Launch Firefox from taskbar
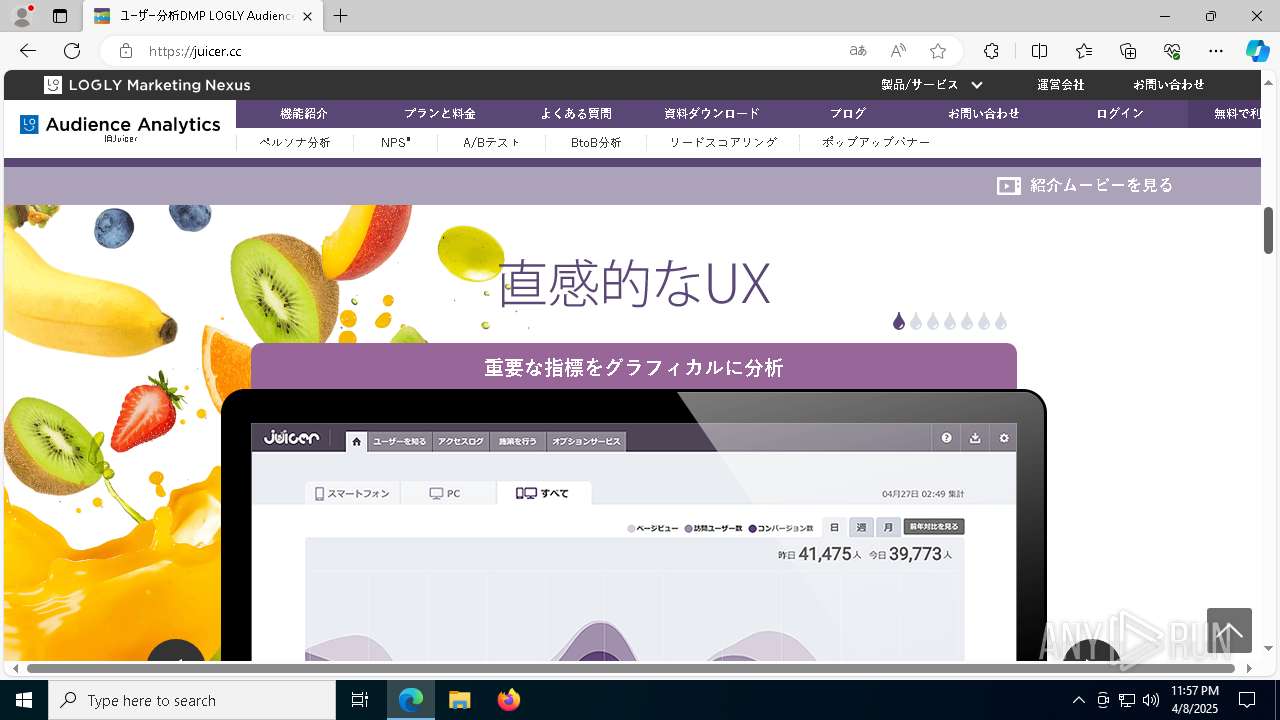 [509, 700]
